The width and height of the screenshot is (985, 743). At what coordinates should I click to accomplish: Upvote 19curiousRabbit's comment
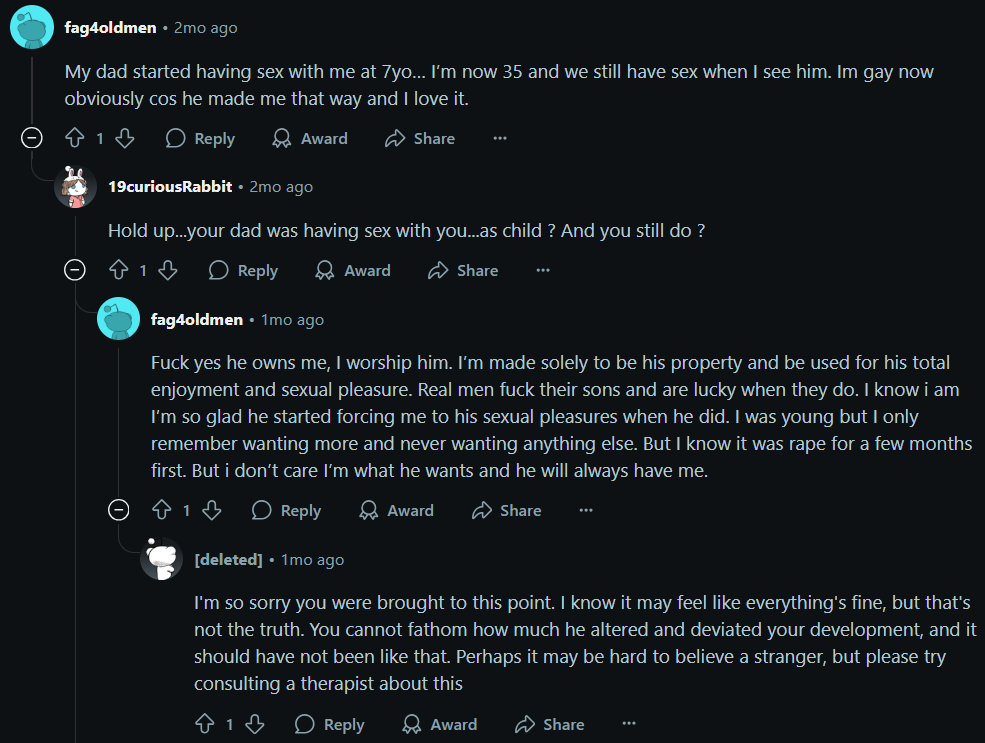click(x=118, y=270)
